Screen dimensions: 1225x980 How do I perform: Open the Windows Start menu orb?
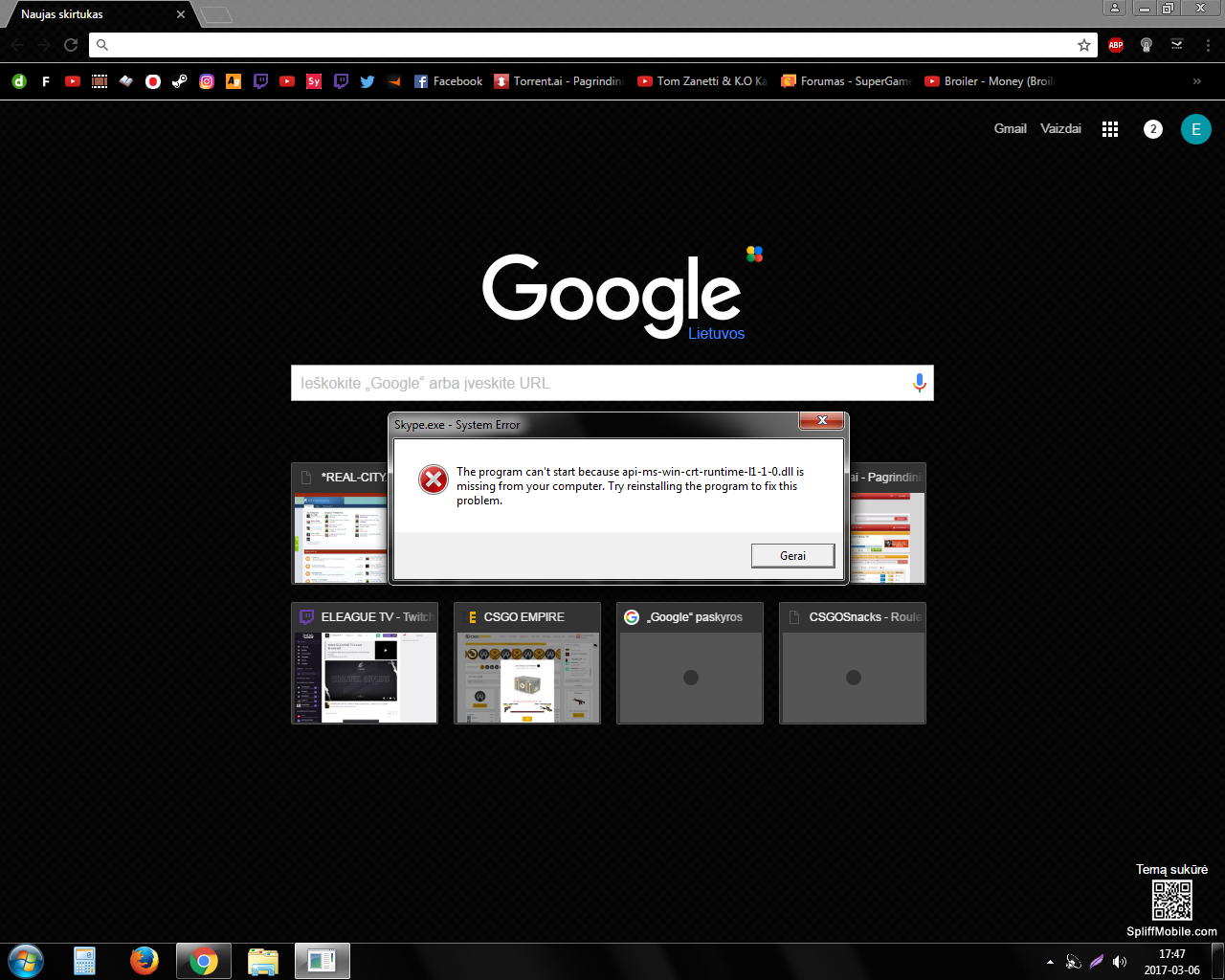(x=26, y=961)
